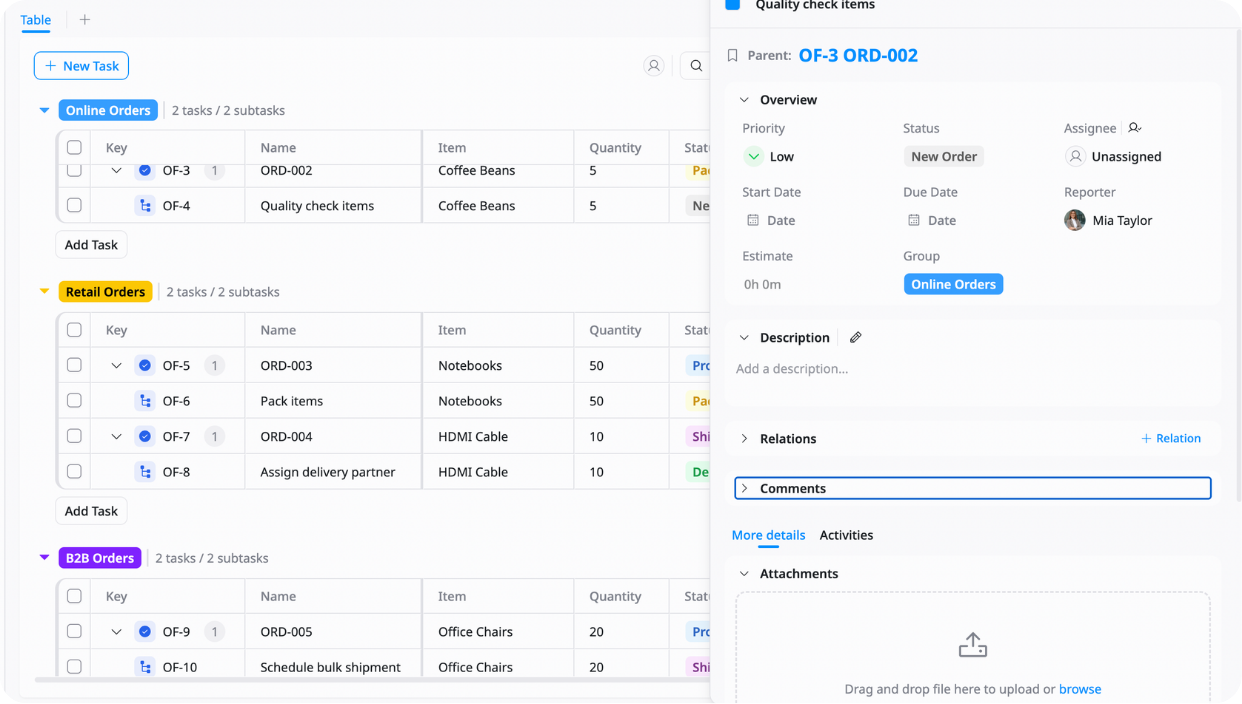Click the subtask icon of OF-10
The image size is (1242, 704).
145,667
